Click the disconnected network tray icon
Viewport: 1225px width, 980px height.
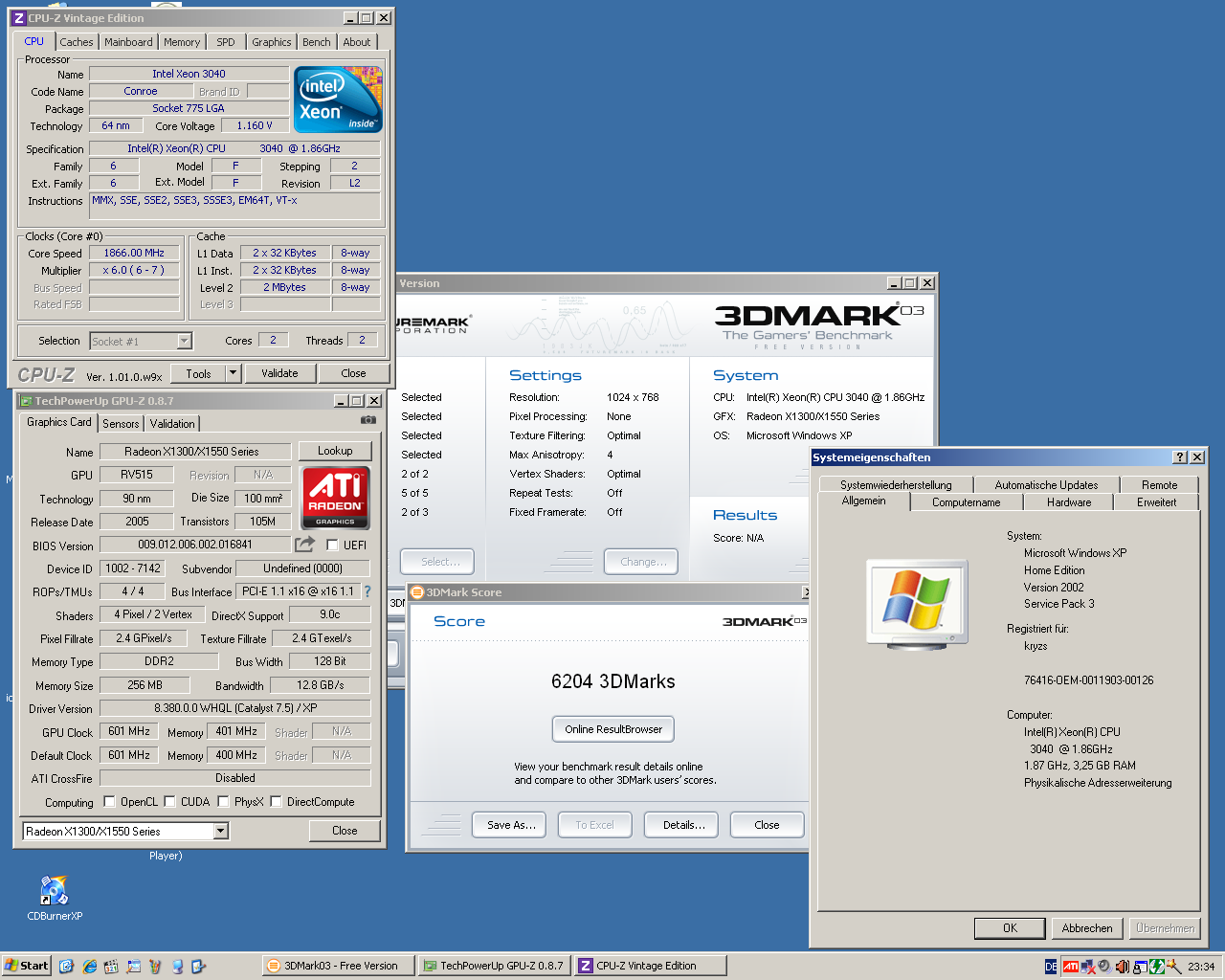pos(1088,967)
